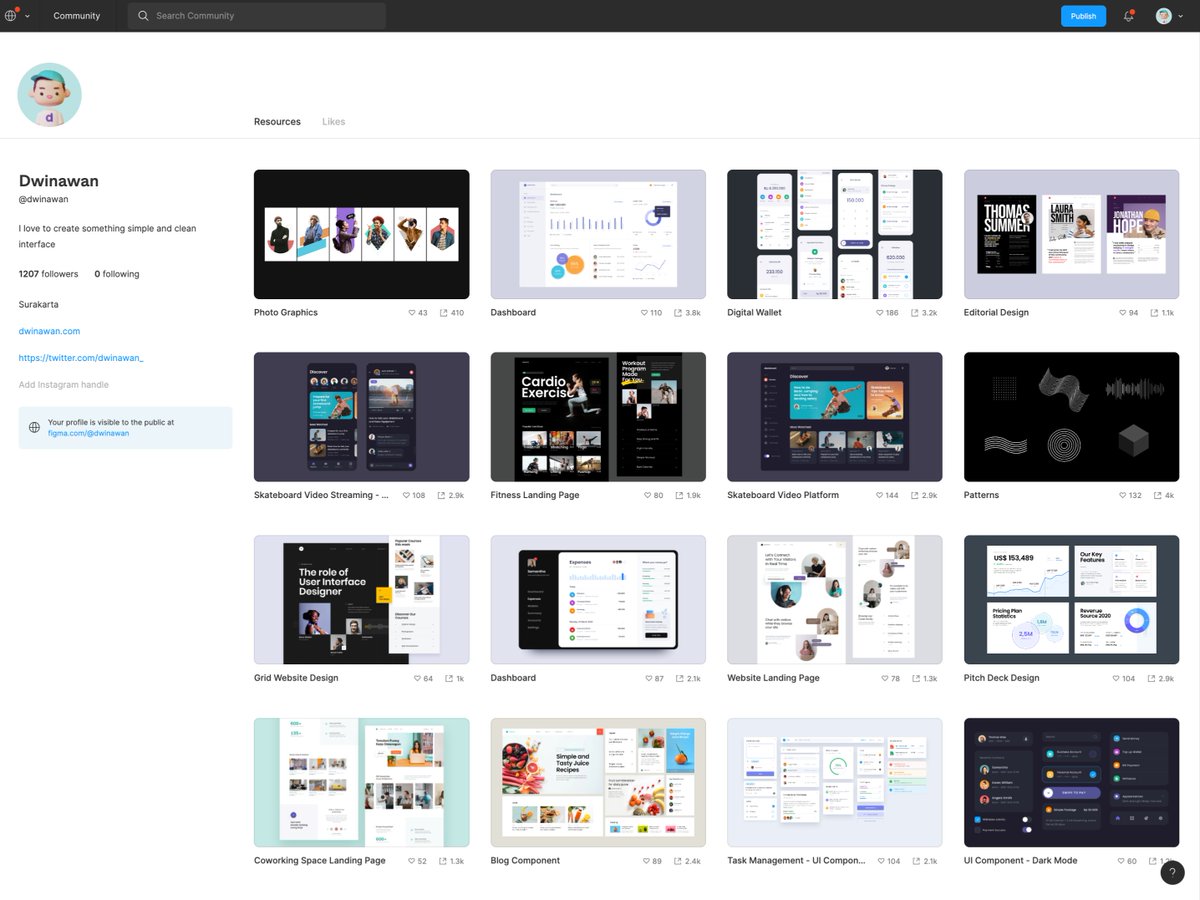Open the Grid Website Design thumbnail
1200x900 pixels.
click(x=361, y=600)
